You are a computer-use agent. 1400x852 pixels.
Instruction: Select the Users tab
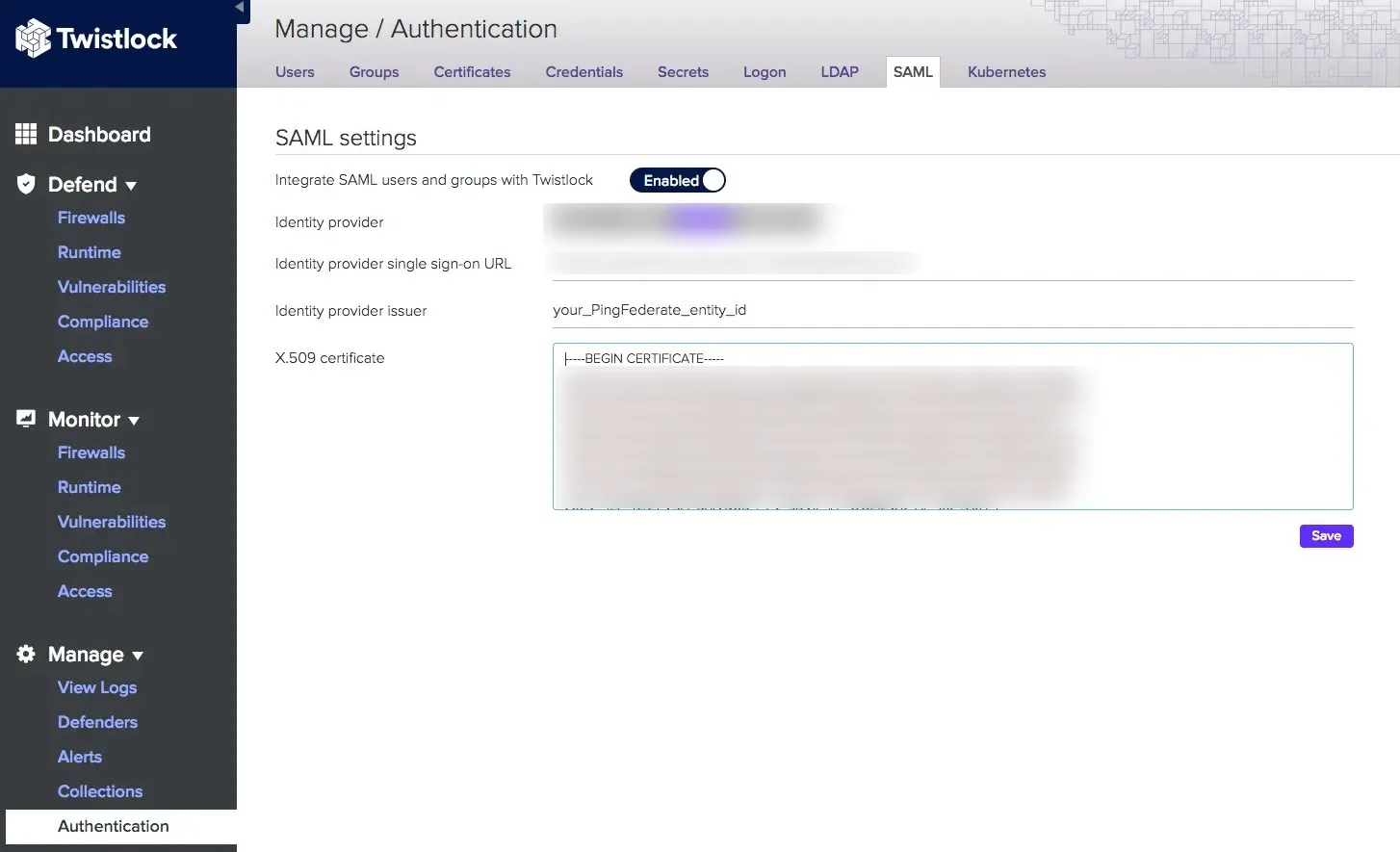(x=295, y=71)
